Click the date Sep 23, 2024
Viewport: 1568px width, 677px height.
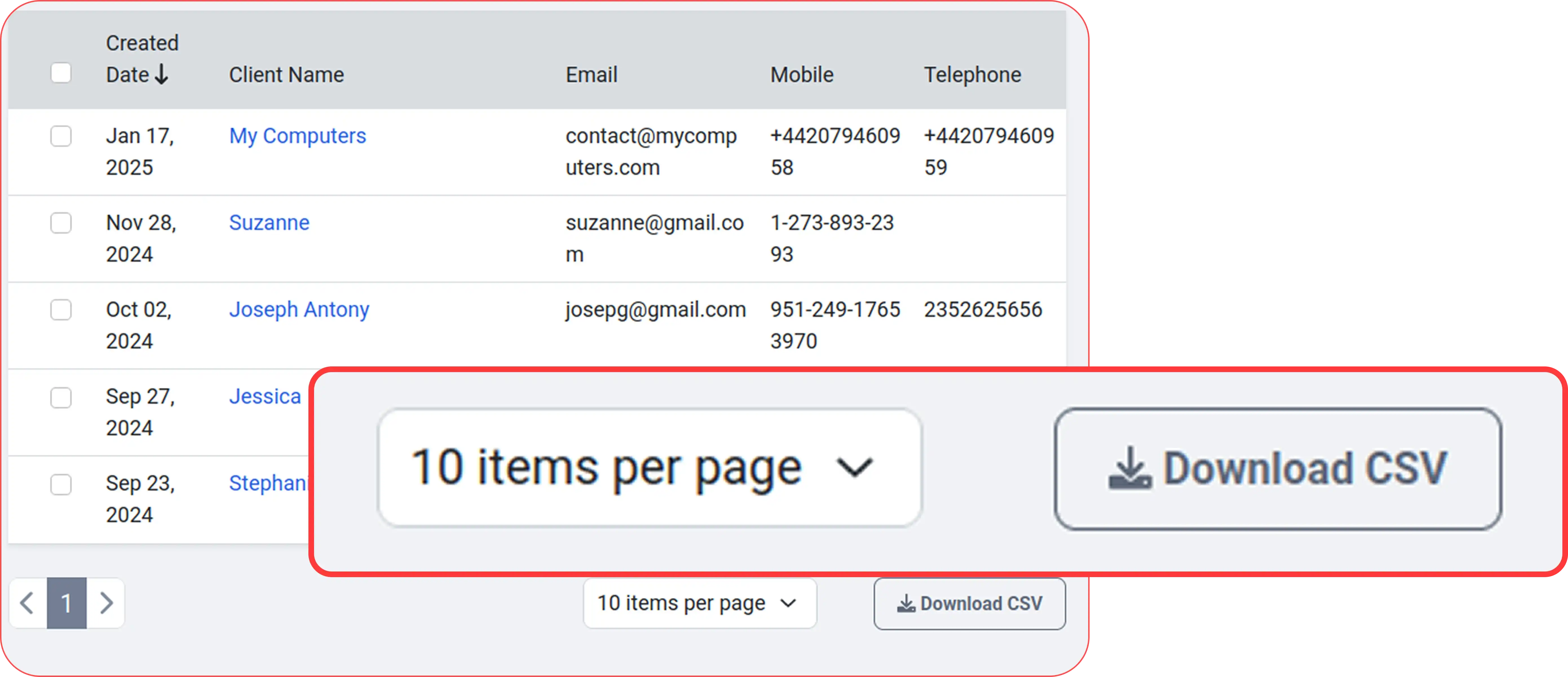pyautogui.click(x=141, y=499)
